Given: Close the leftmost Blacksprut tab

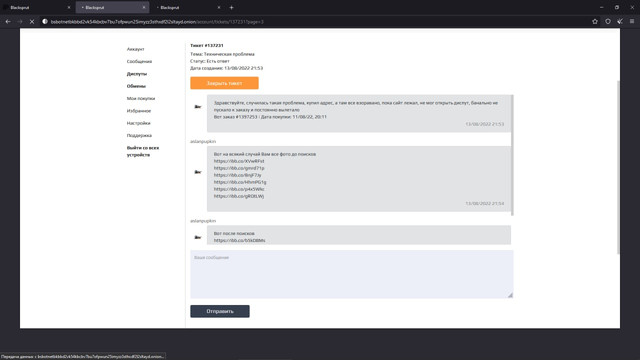Looking at the screenshot, I should [69, 7].
